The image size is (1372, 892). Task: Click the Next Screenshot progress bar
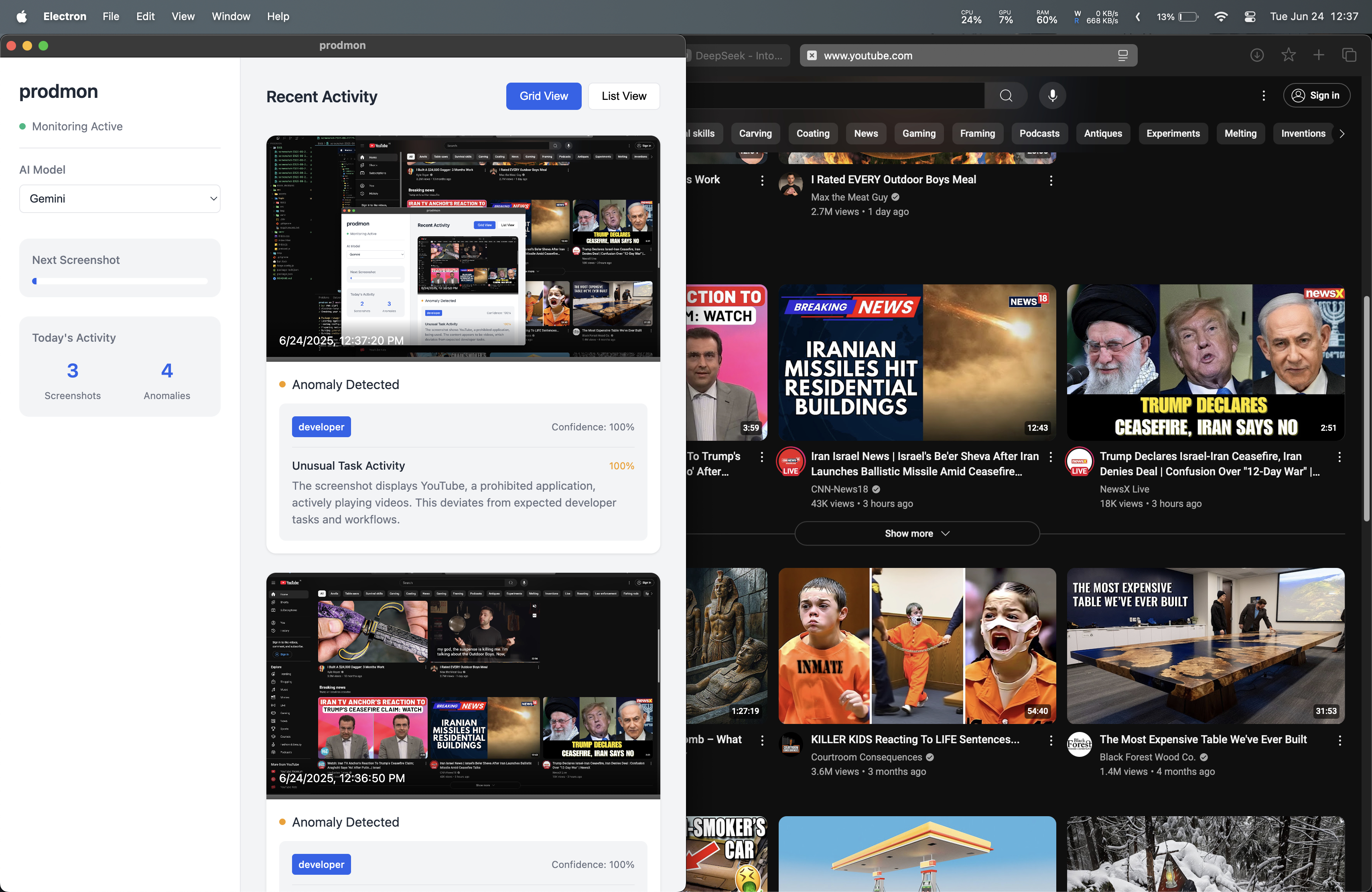(120, 281)
